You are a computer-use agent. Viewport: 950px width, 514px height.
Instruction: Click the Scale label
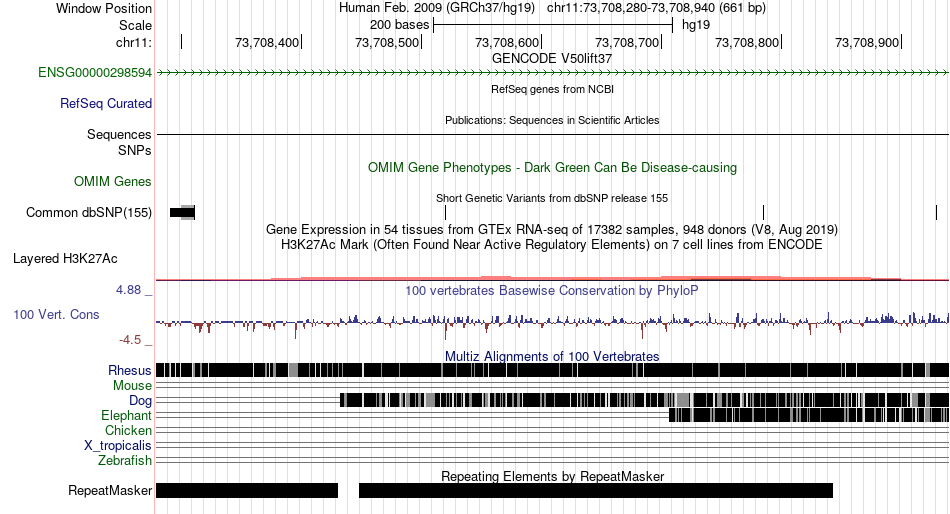(135, 25)
